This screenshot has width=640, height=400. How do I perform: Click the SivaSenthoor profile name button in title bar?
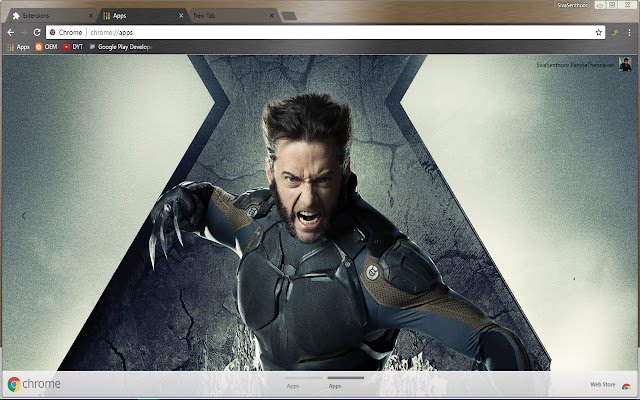pyautogui.click(x=573, y=5)
